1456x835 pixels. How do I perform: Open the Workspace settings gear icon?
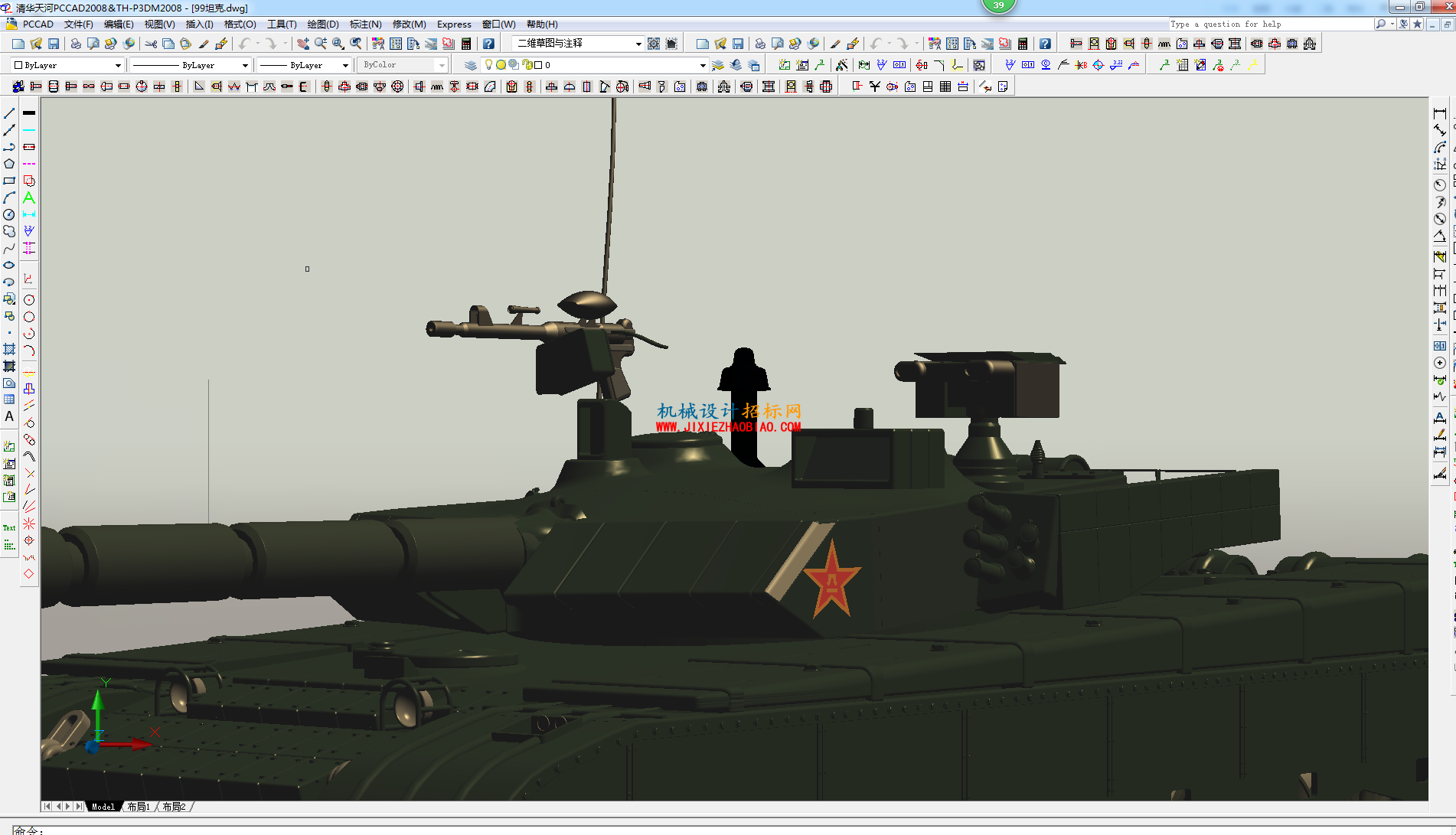(x=654, y=44)
